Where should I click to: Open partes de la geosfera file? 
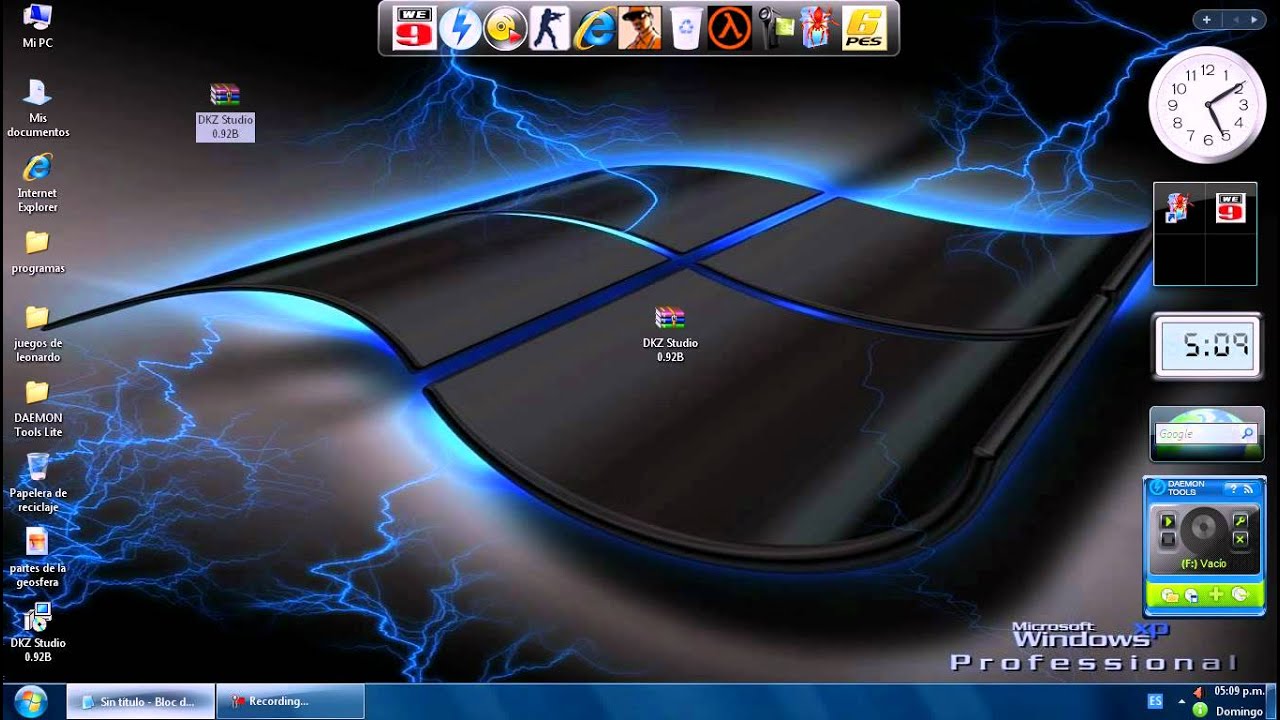point(38,558)
